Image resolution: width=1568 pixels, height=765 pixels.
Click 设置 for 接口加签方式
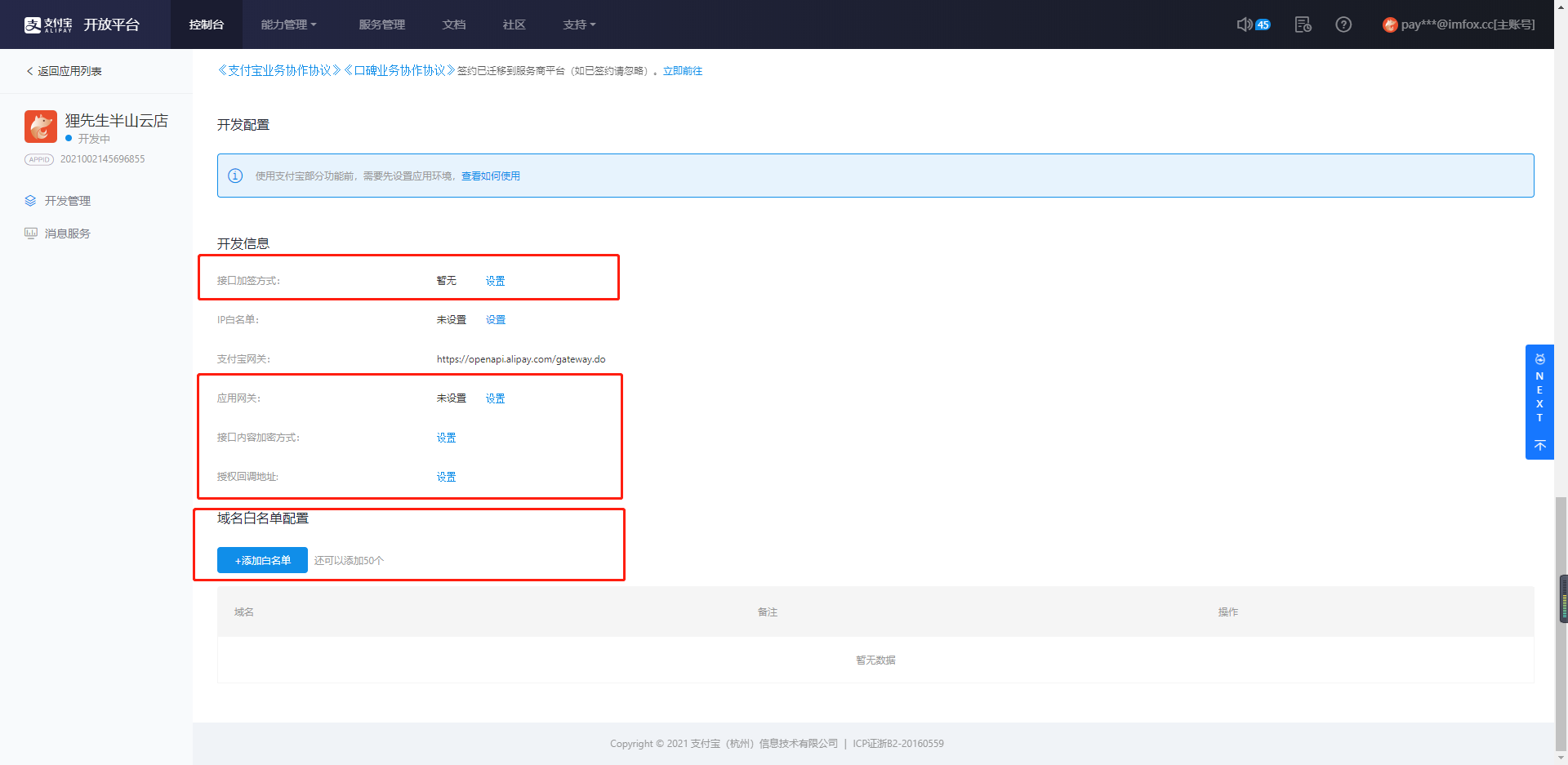pyautogui.click(x=495, y=281)
